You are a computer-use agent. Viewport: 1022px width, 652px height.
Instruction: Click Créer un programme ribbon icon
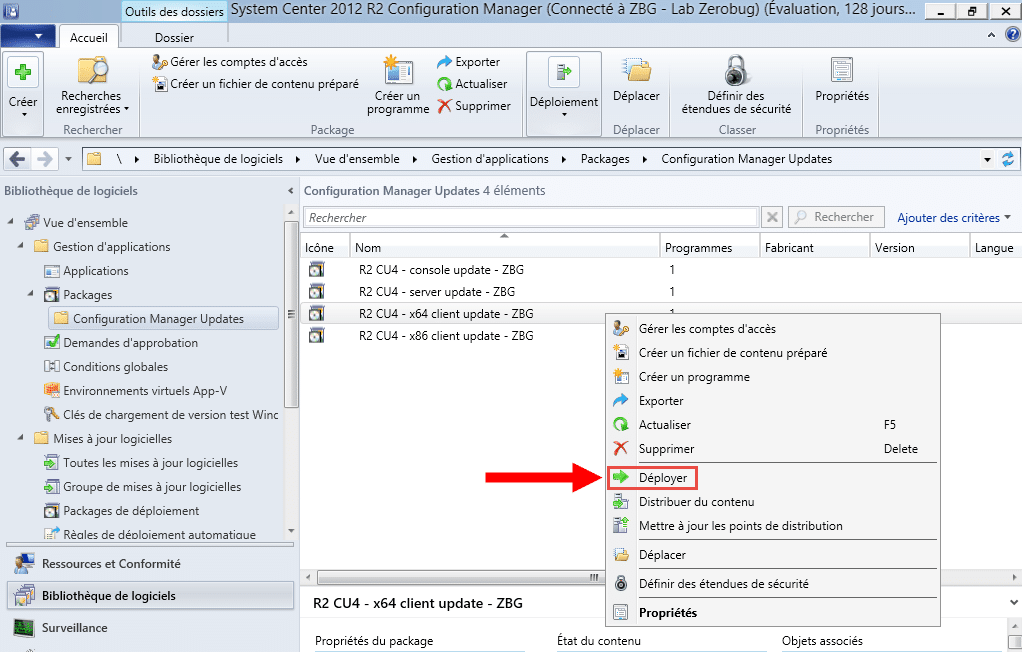pyautogui.click(x=398, y=73)
